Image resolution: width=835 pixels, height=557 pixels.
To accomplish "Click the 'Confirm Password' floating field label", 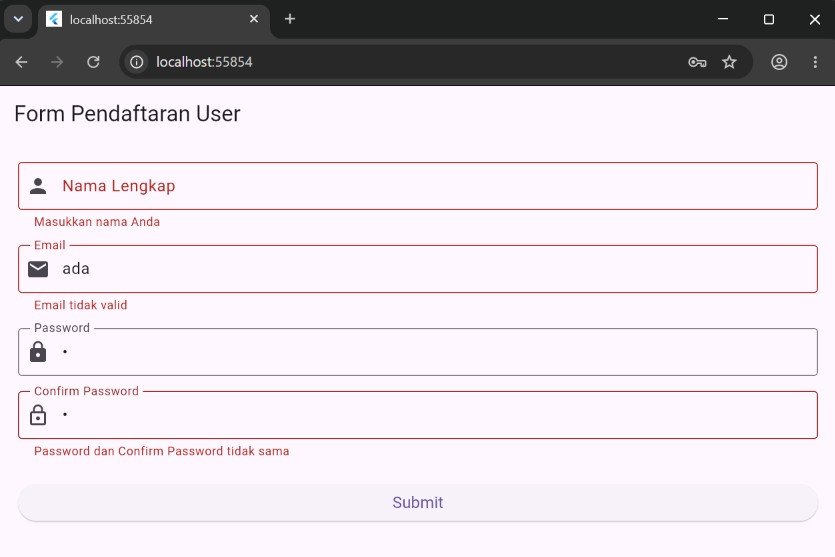I will point(86,391).
